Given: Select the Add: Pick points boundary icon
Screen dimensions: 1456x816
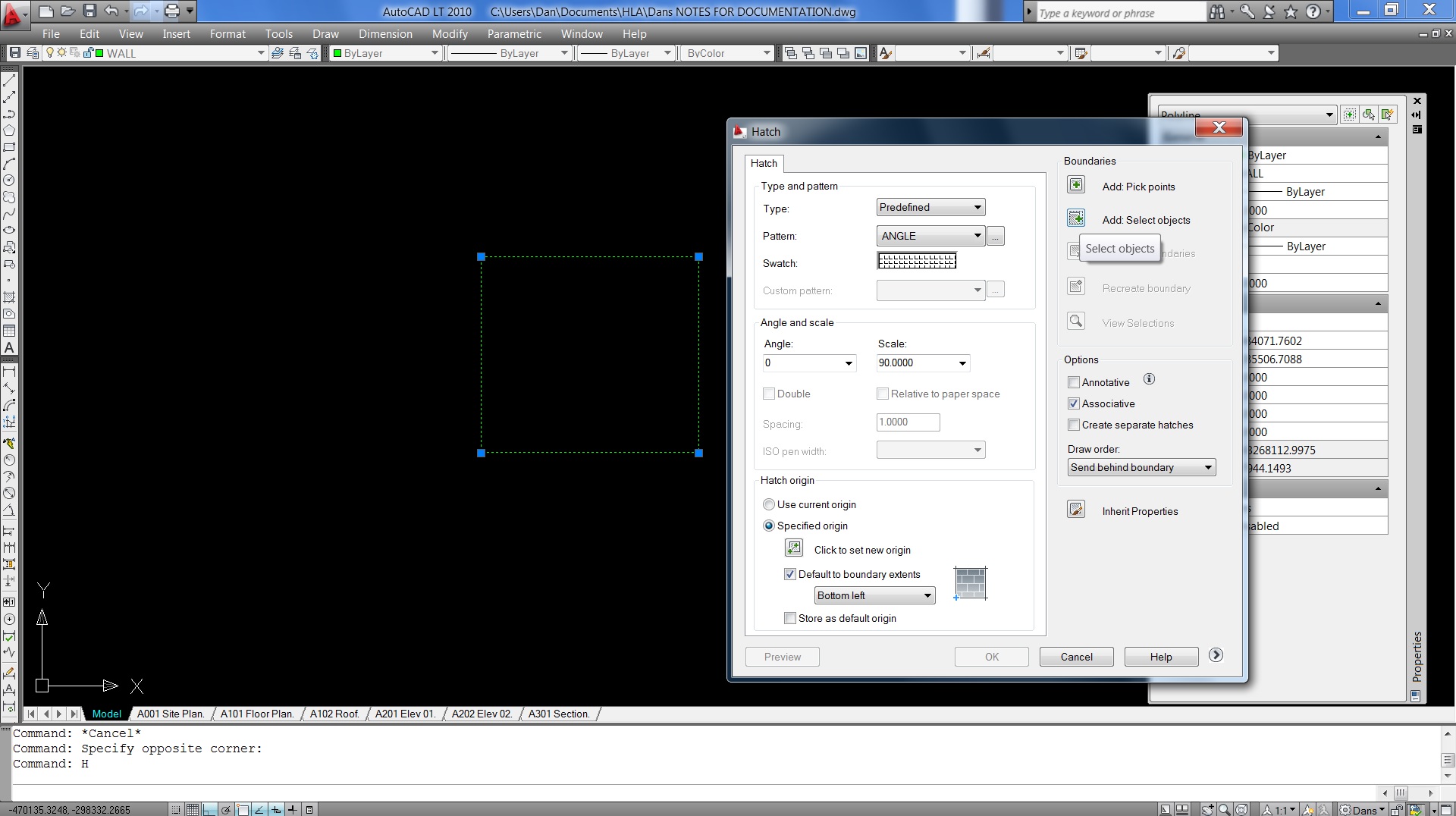Looking at the screenshot, I should coord(1076,185).
